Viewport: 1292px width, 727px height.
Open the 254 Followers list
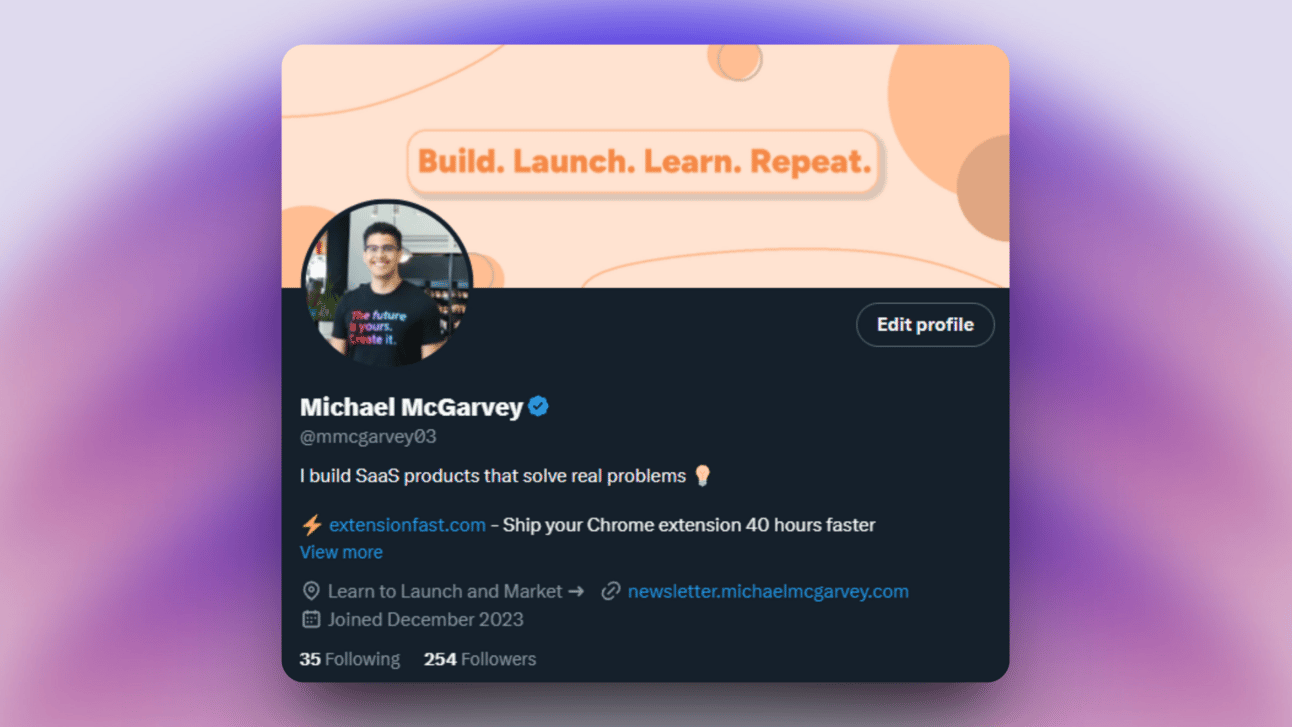480,659
